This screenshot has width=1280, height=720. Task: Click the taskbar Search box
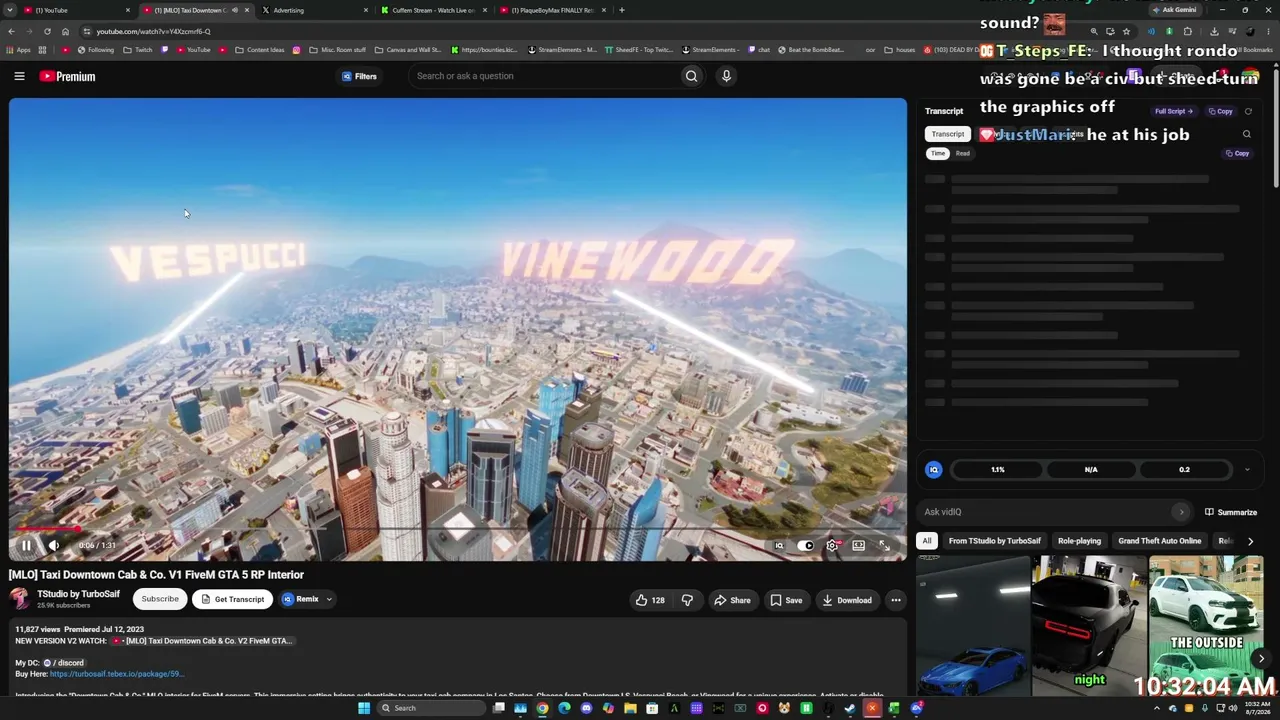pyautogui.click(x=430, y=708)
